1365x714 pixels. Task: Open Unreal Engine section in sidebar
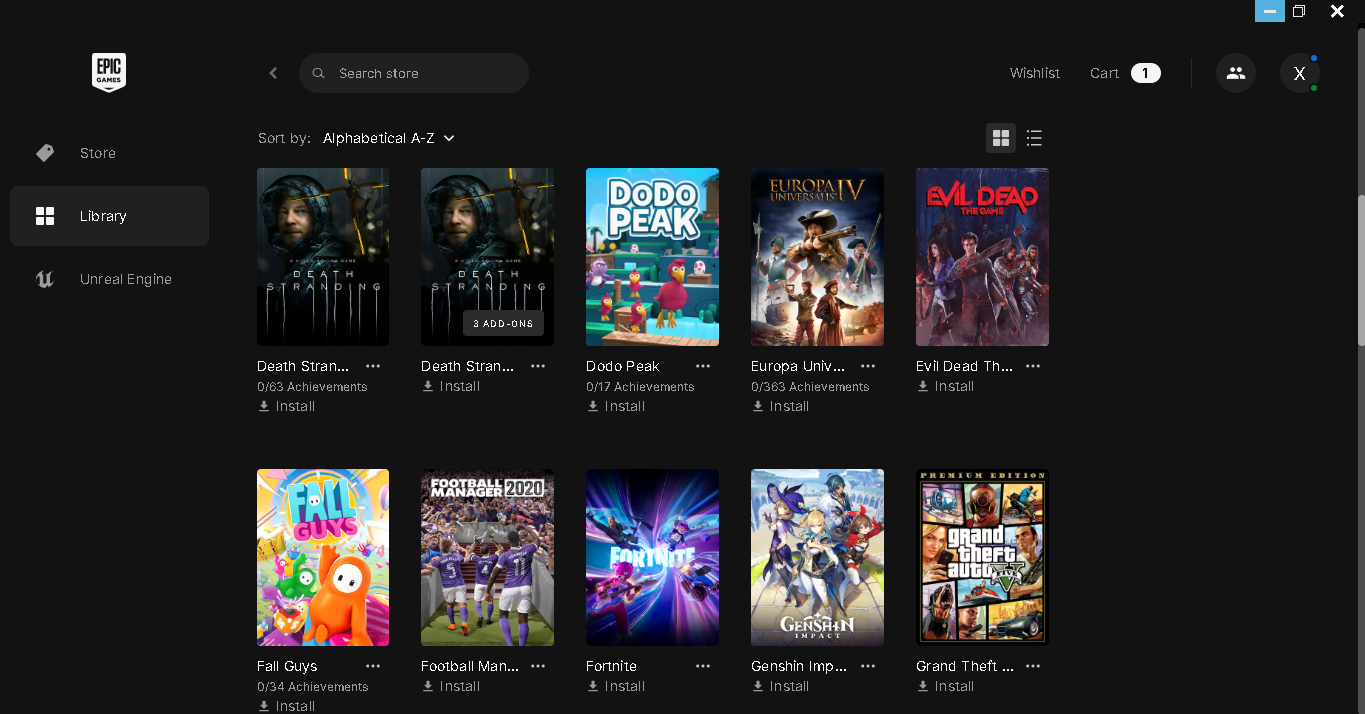pos(109,279)
